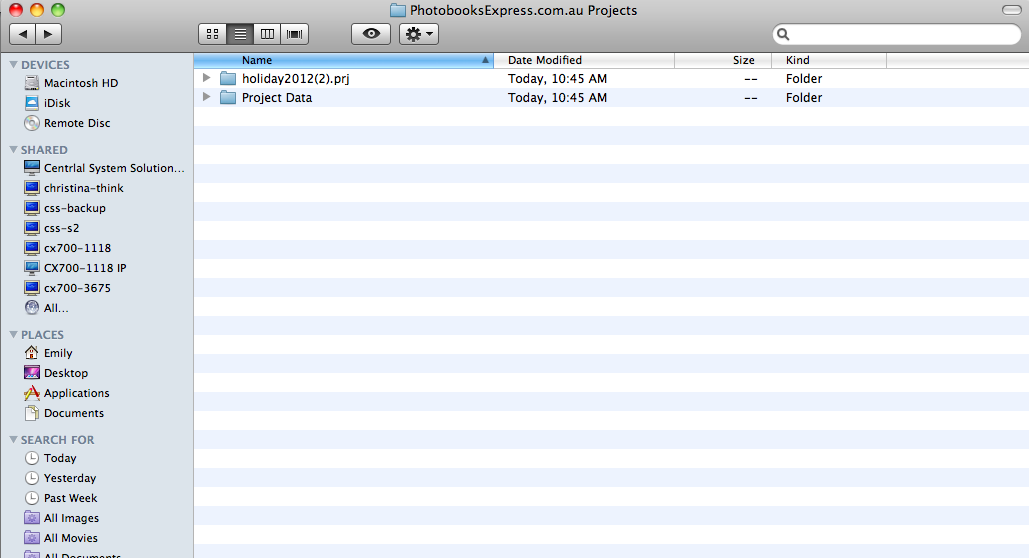
Task: Switch to icon view
Action: click(x=213, y=34)
